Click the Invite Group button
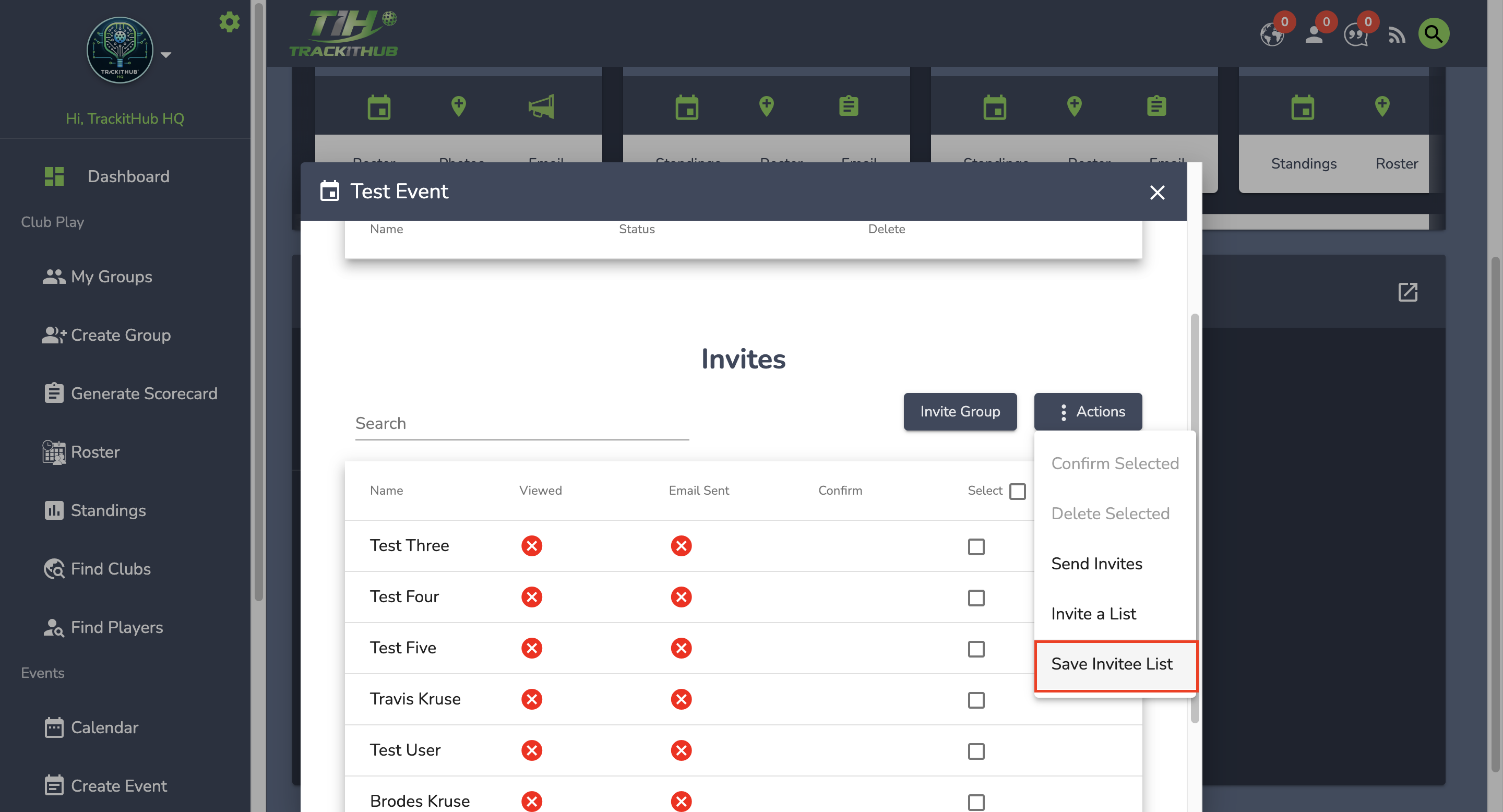Screen dimensions: 1503x812 pos(960,411)
